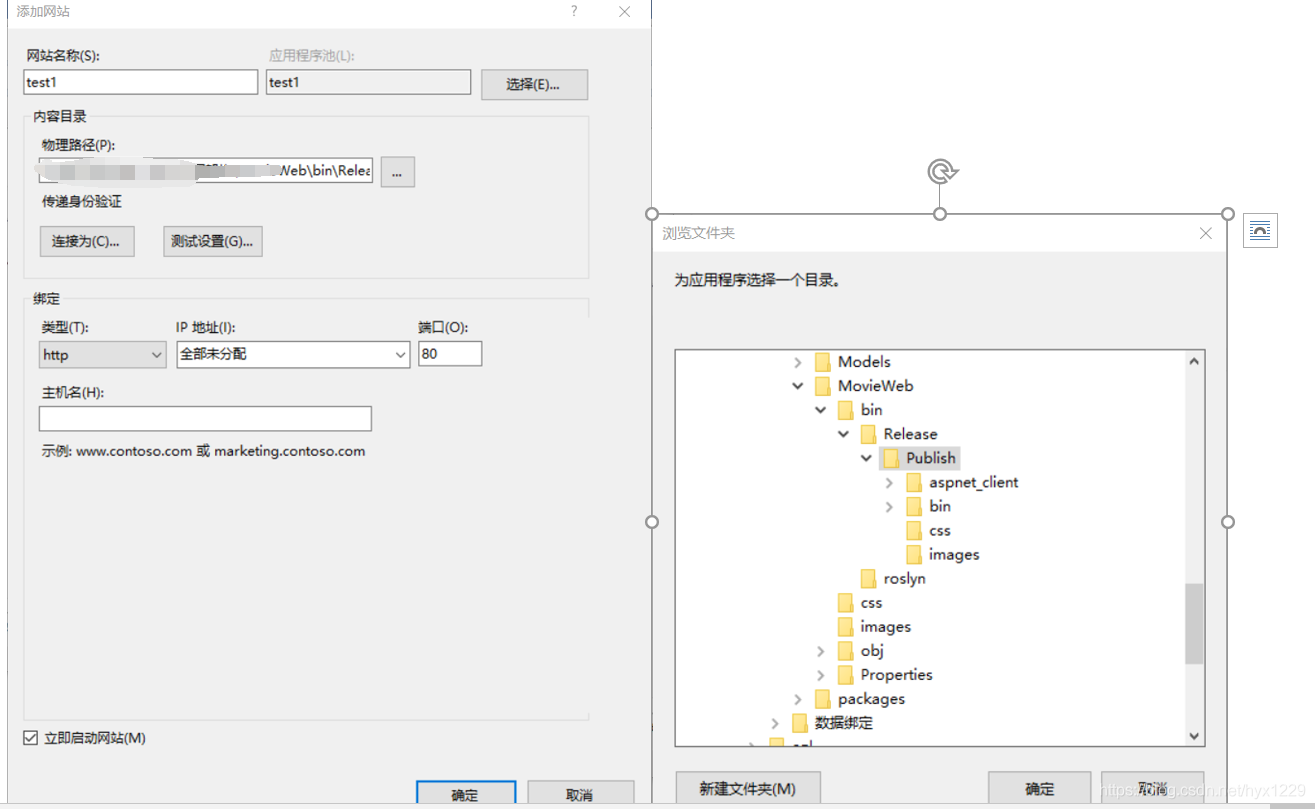Click the site name field containing test1
The height and width of the screenshot is (809, 1315).
tap(141, 82)
